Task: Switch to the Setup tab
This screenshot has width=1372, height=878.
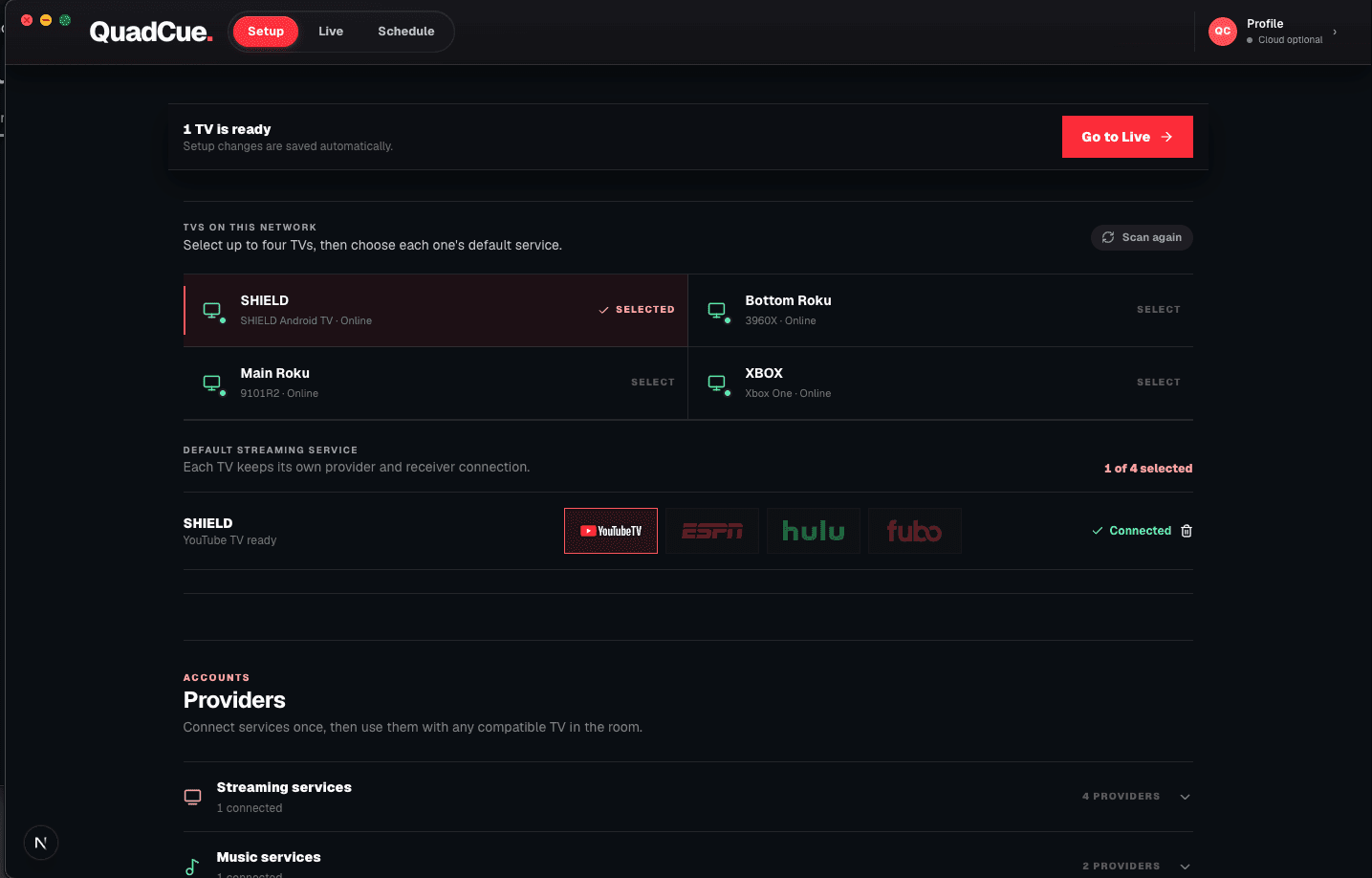Action: 266,32
